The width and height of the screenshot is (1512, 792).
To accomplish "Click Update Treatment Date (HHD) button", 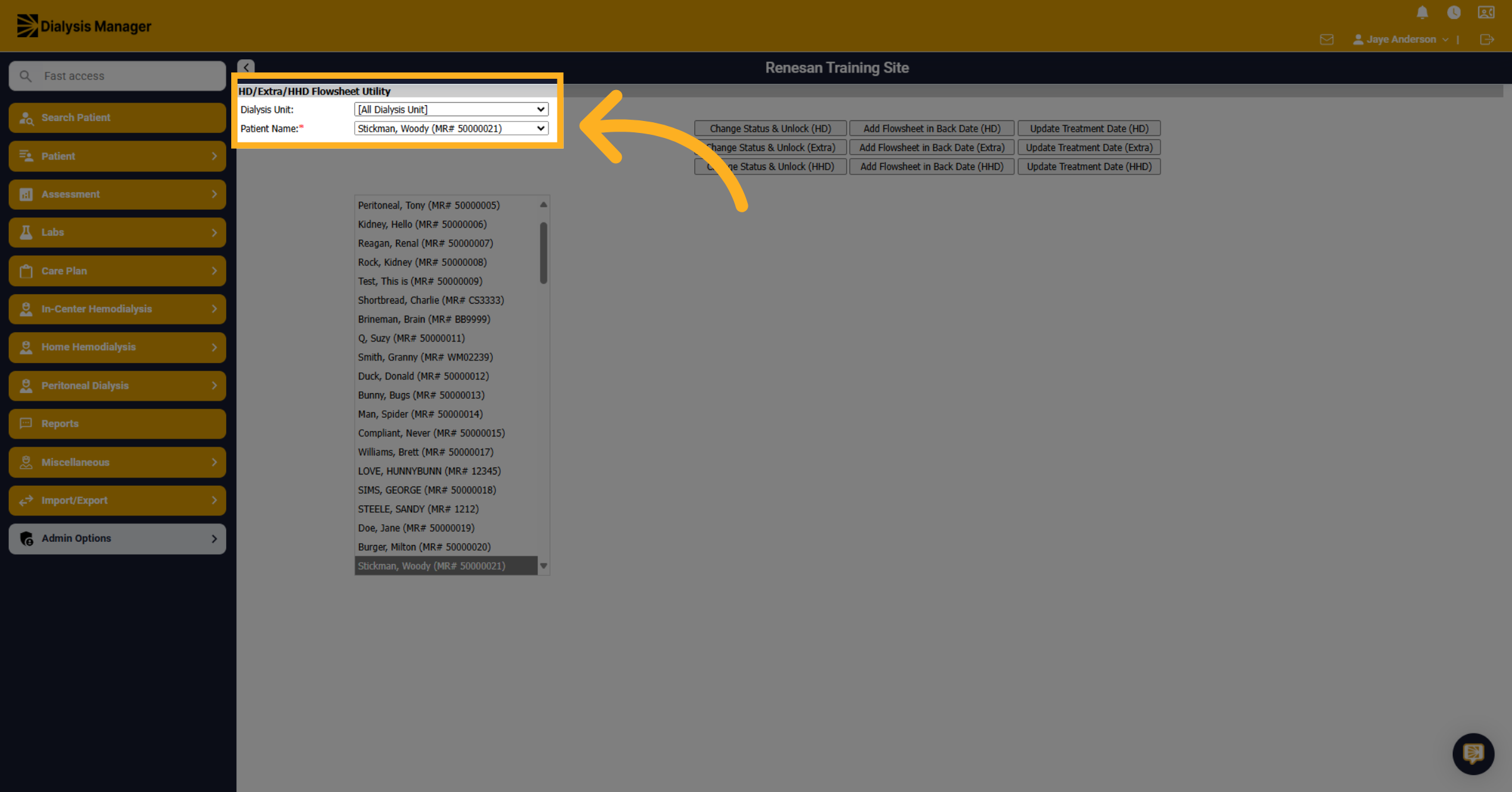I will (x=1089, y=166).
